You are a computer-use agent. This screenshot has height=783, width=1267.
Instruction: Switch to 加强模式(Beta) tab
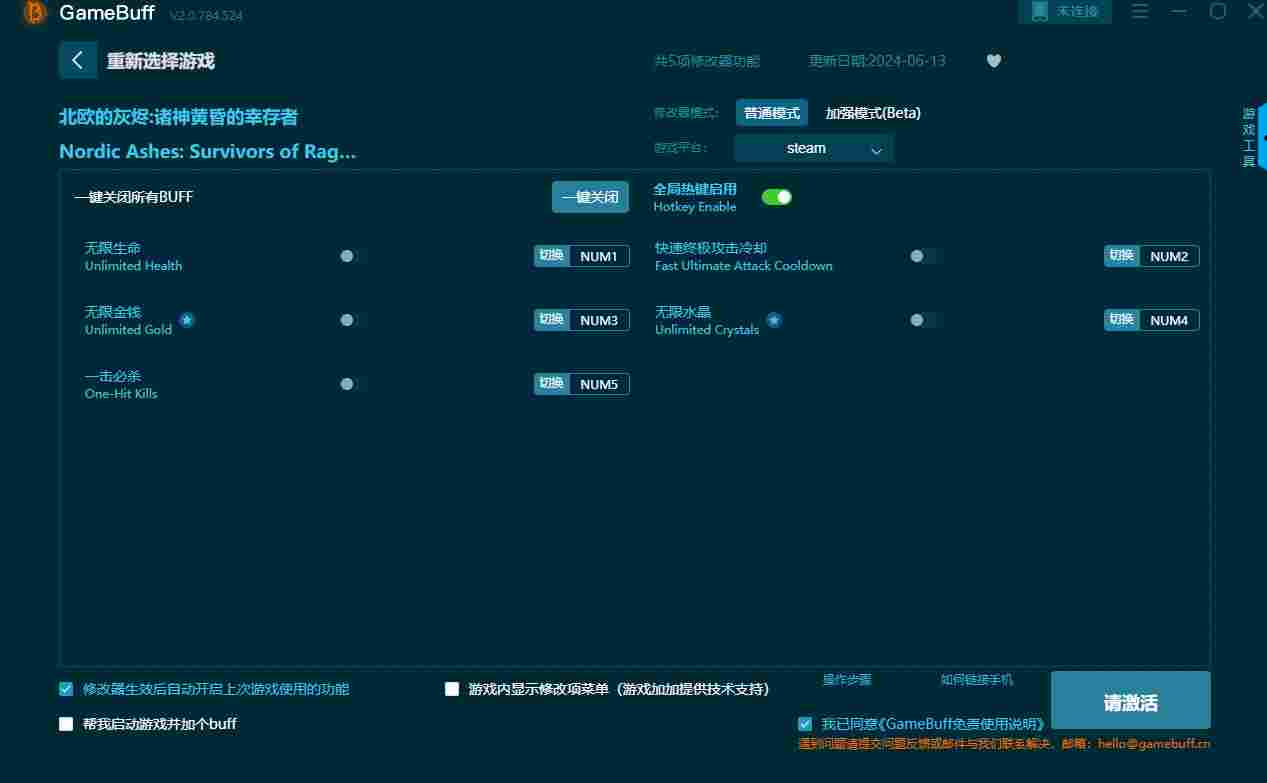[873, 113]
